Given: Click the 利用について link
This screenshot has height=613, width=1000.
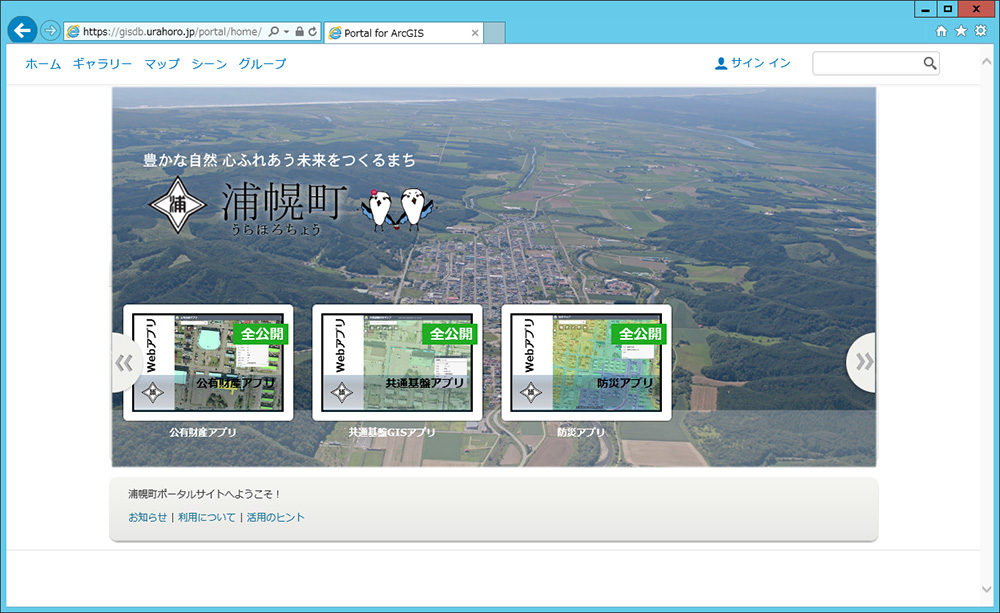Looking at the screenshot, I should click(208, 517).
